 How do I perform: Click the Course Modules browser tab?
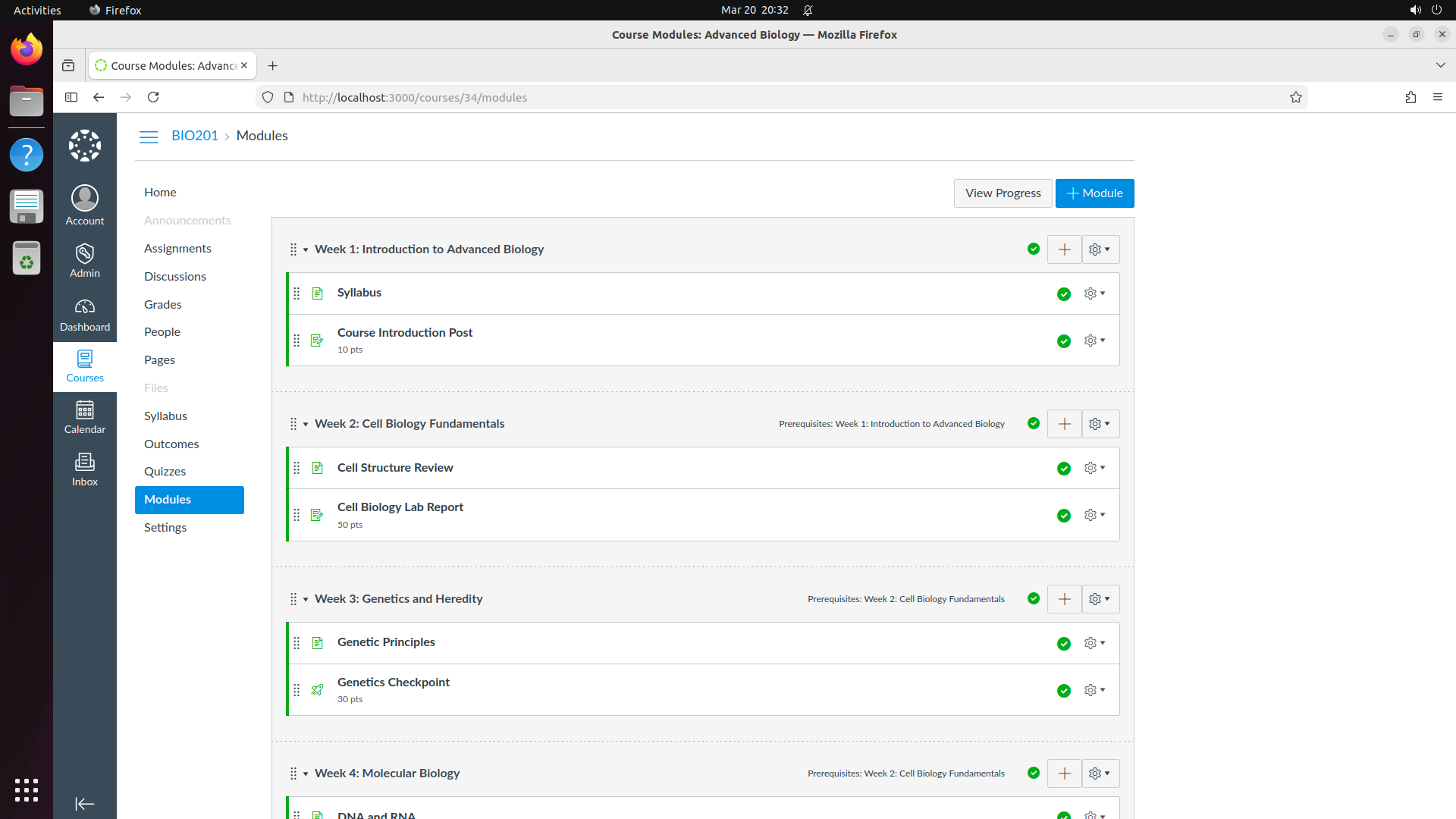tap(167, 65)
